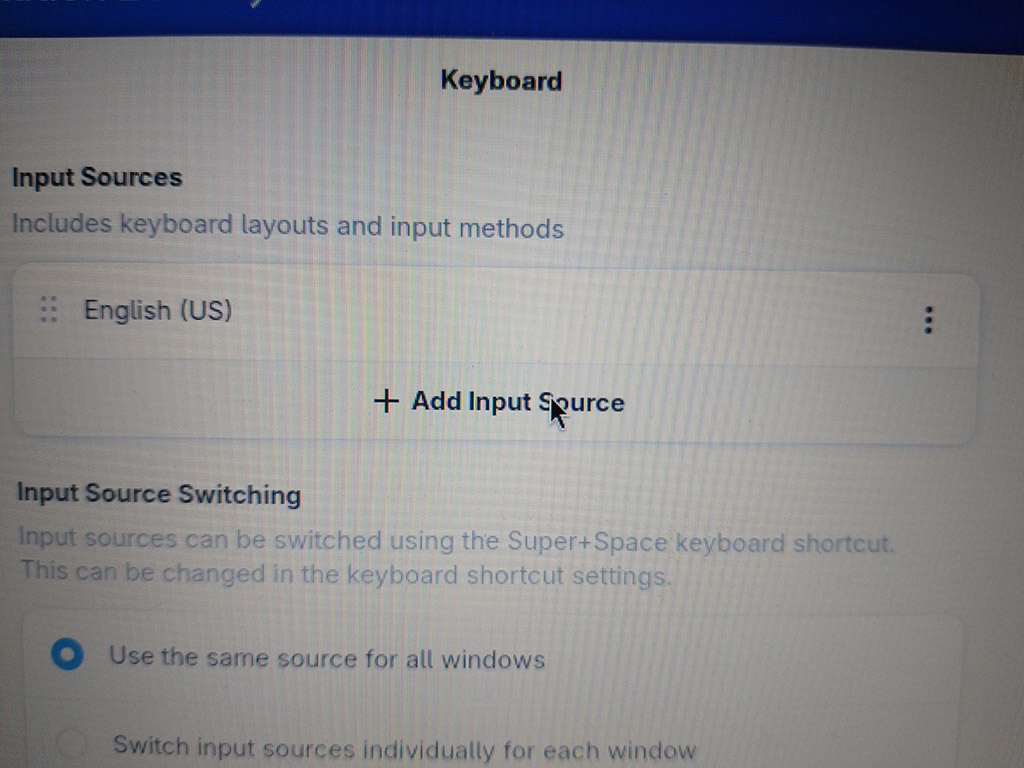Click the plus icon before Add Input Source
Viewport: 1024px width, 768px height.
(386, 400)
